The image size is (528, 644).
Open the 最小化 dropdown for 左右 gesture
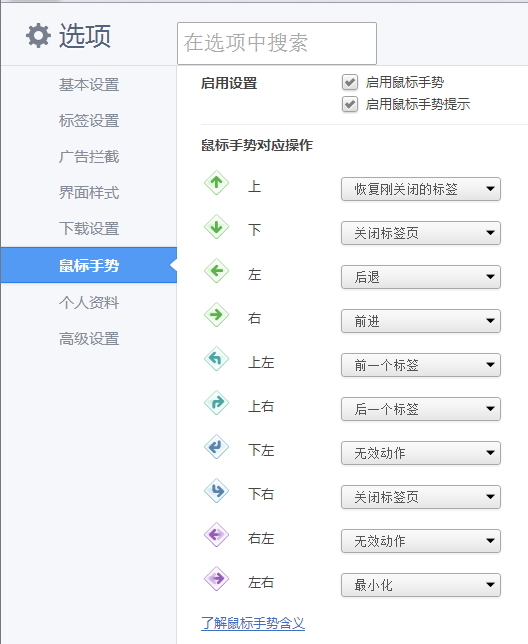421,585
